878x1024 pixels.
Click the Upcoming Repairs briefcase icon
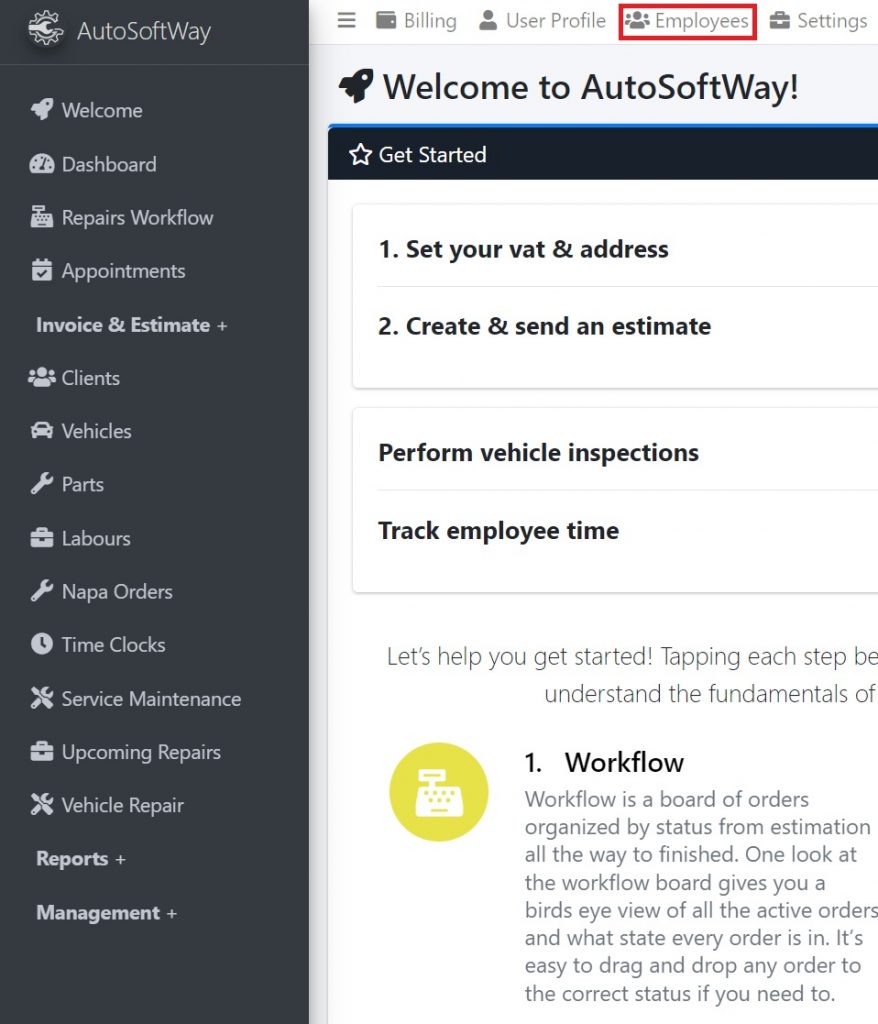click(42, 751)
